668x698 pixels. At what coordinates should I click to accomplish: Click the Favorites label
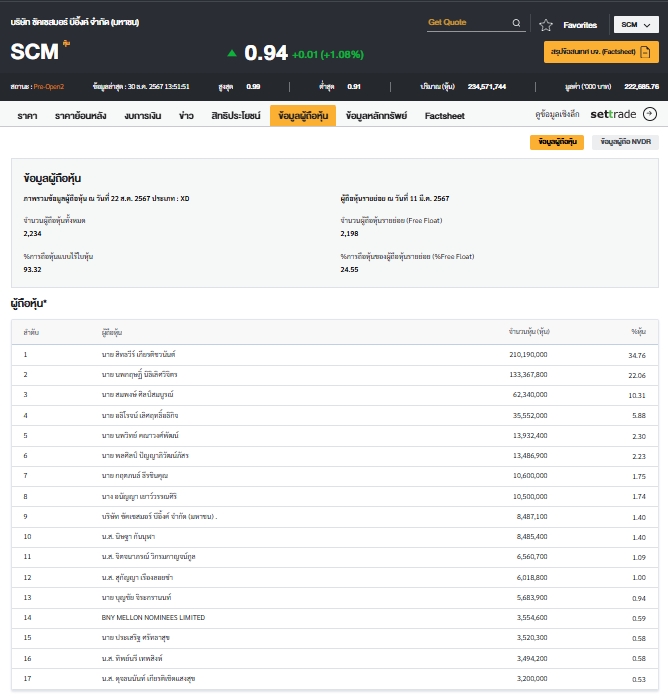tap(580, 25)
